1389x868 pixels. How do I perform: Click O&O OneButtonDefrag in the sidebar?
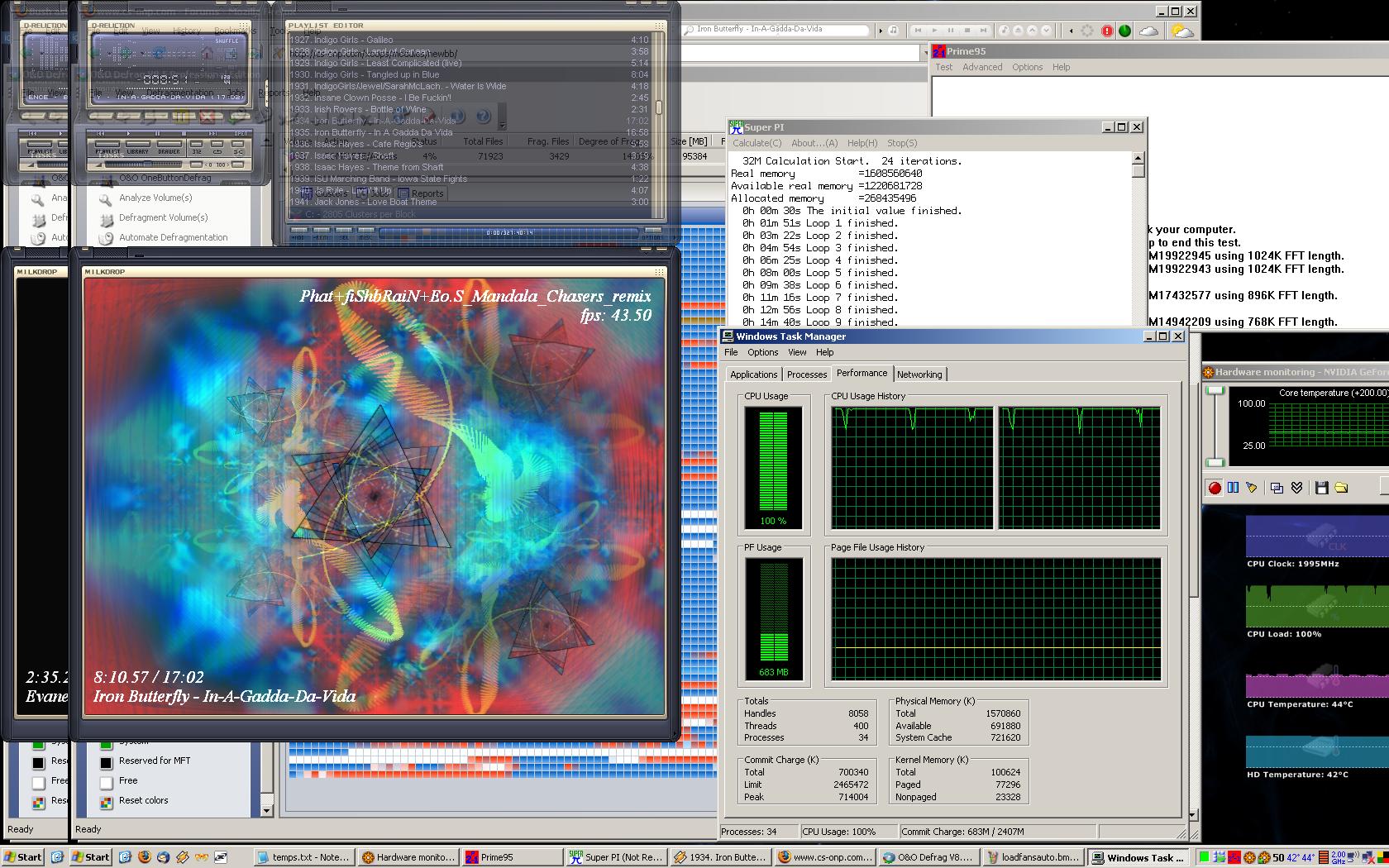(165, 178)
